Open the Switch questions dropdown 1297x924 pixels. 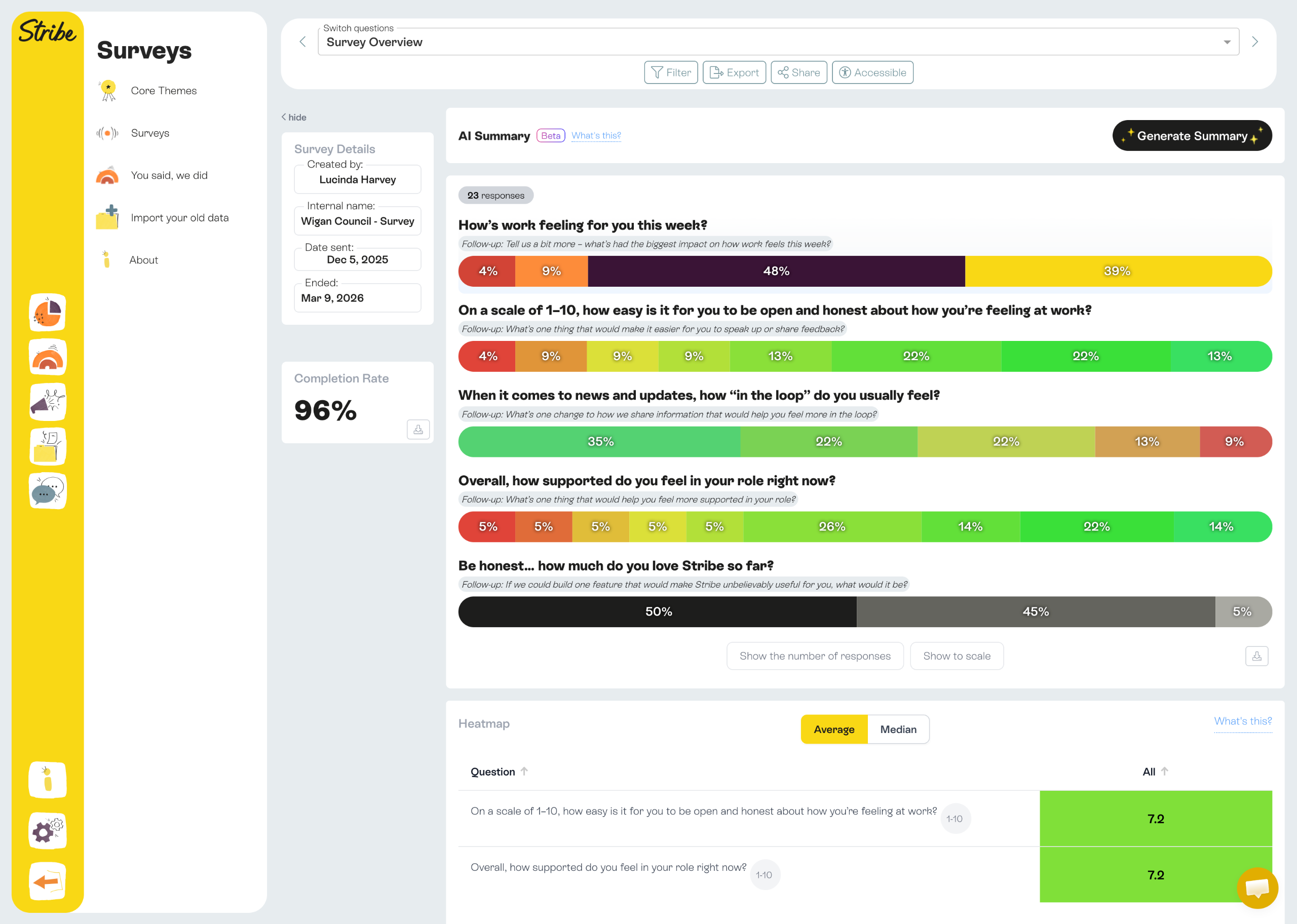tap(778, 42)
